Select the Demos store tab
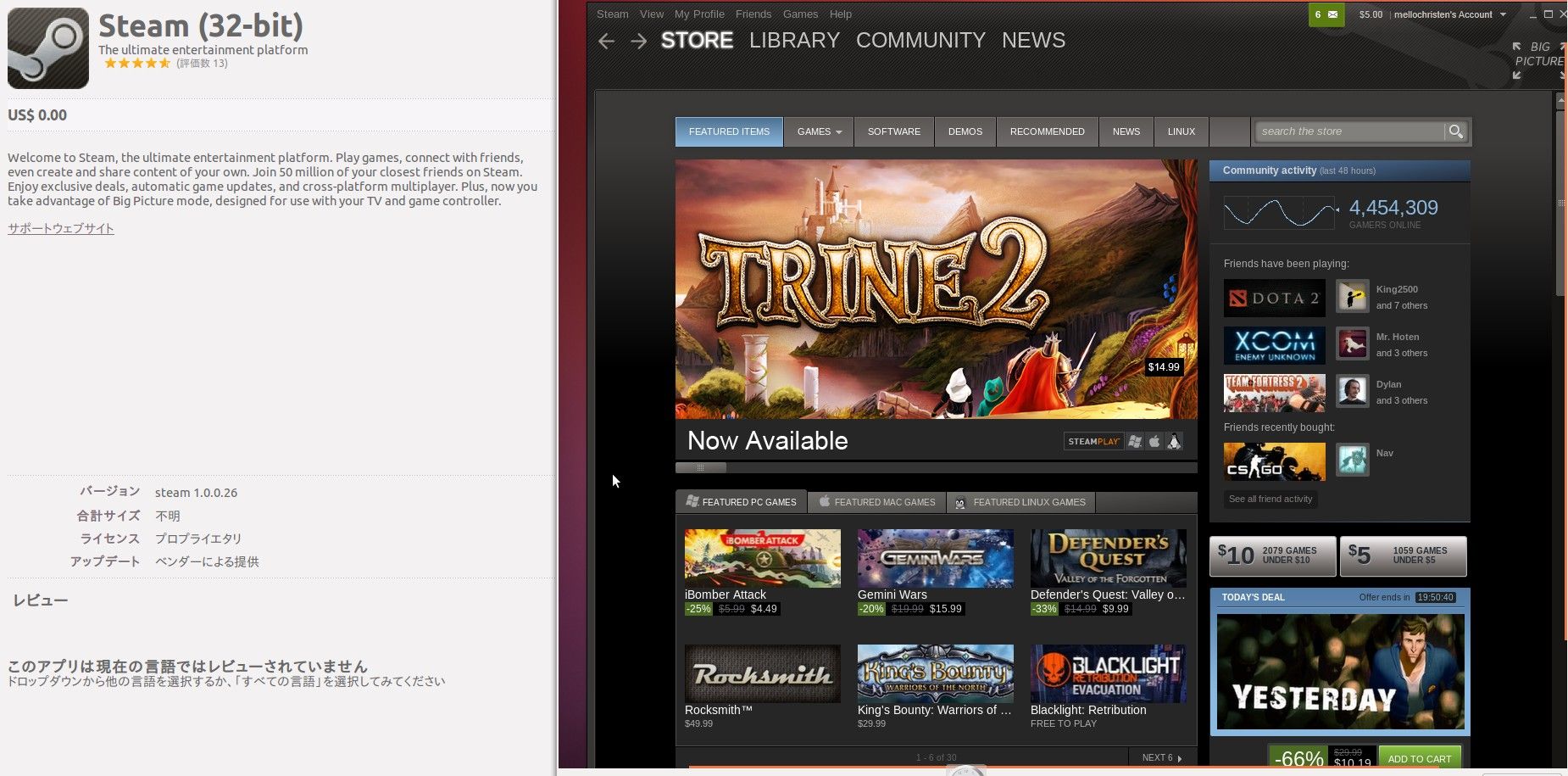Screen dimensions: 1568x776 click(965, 131)
